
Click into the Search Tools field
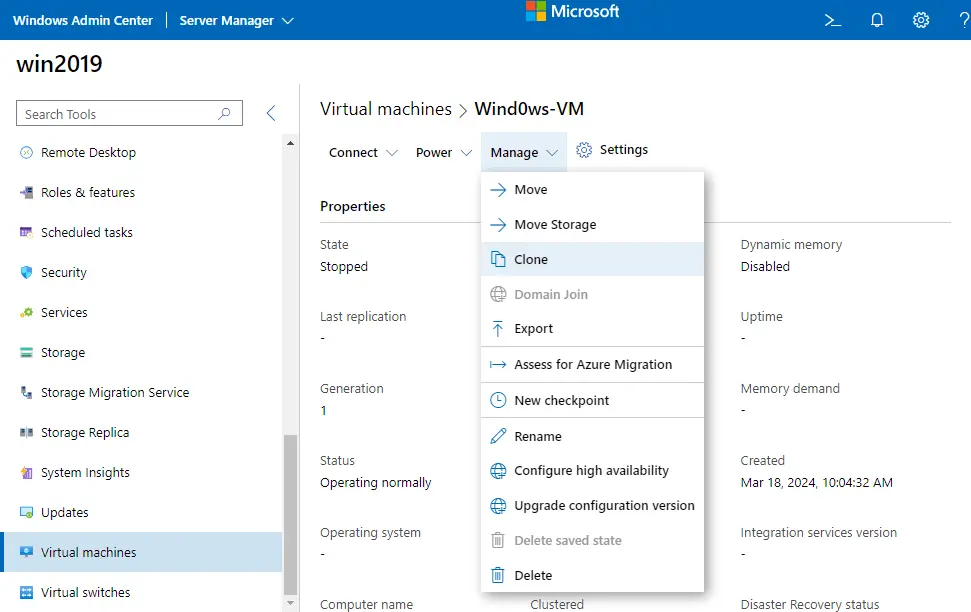point(129,113)
